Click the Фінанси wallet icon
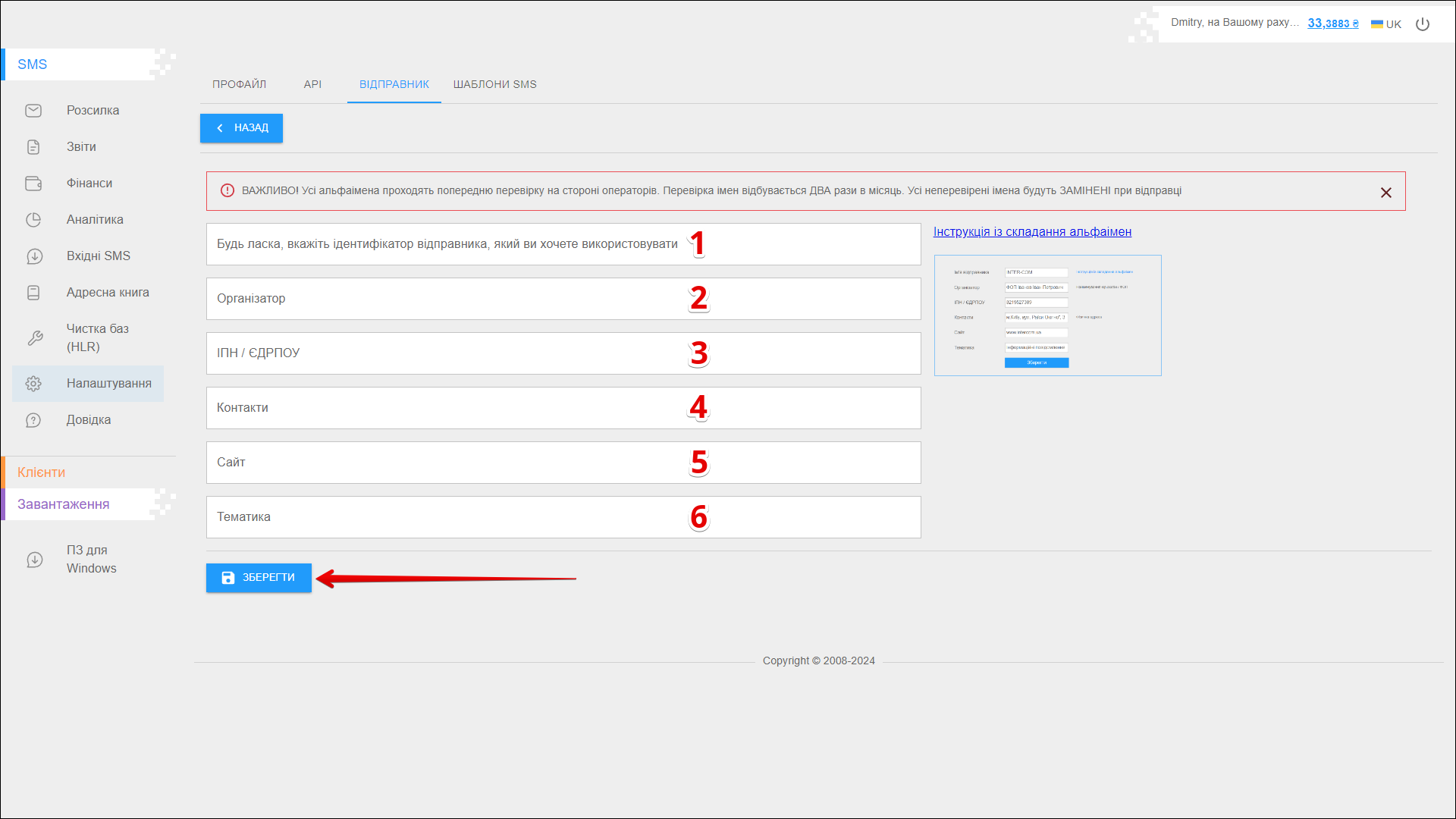 point(33,184)
